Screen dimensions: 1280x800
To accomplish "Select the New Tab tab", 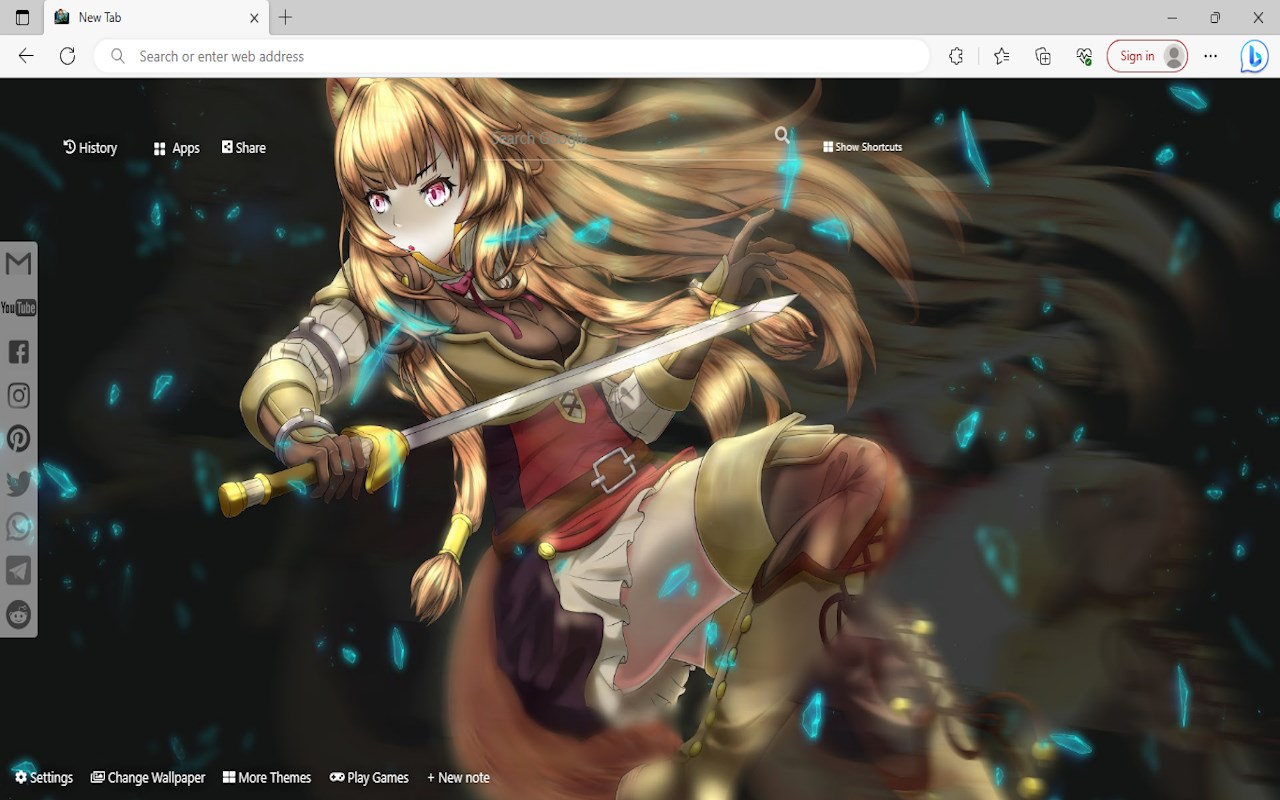I will click(x=157, y=18).
